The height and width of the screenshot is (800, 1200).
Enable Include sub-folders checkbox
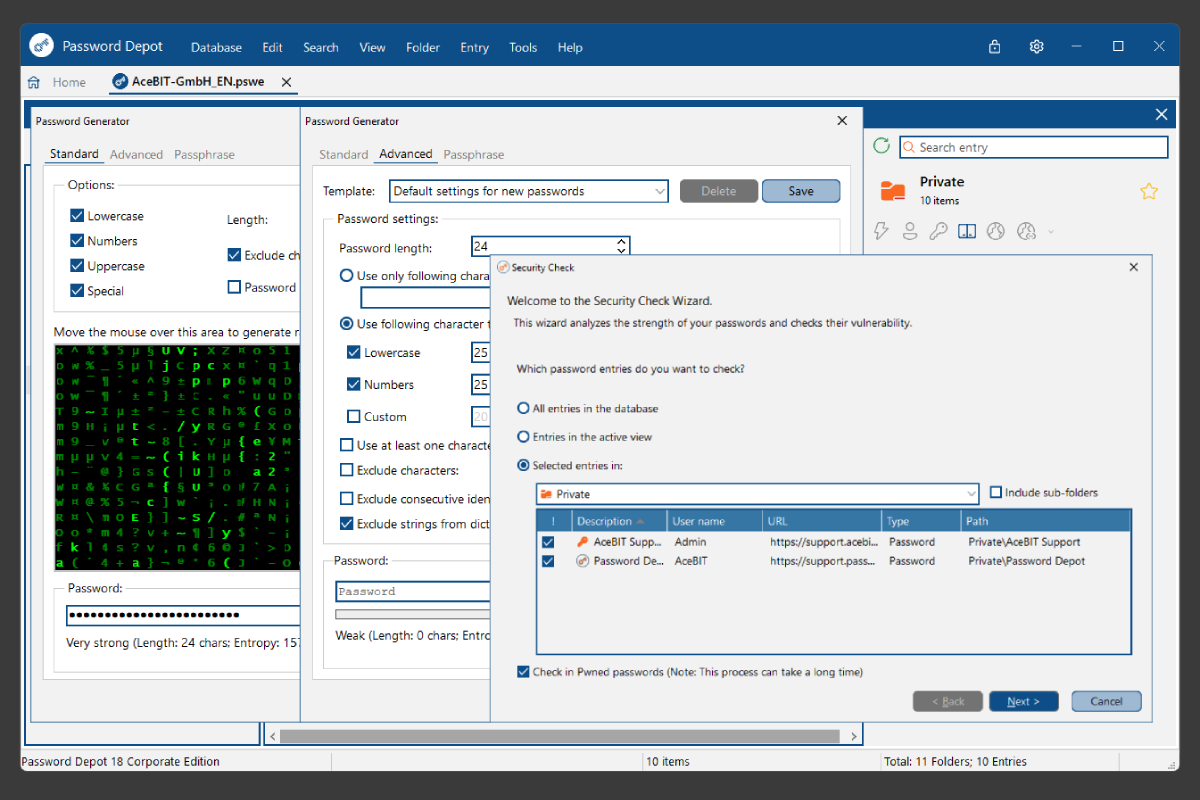(x=996, y=493)
